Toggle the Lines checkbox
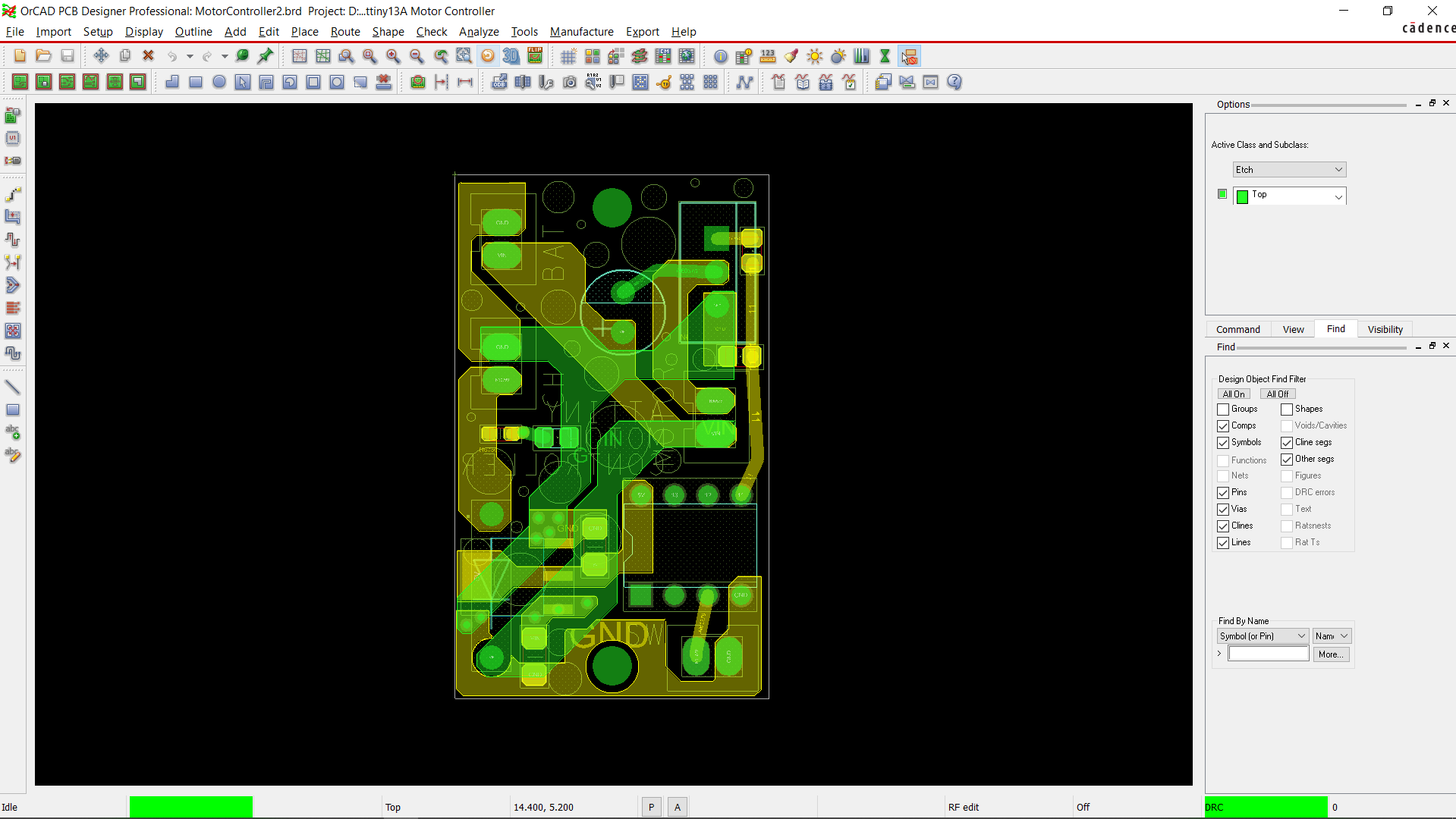This screenshot has height=819, width=1456. click(x=1223, y=543)
